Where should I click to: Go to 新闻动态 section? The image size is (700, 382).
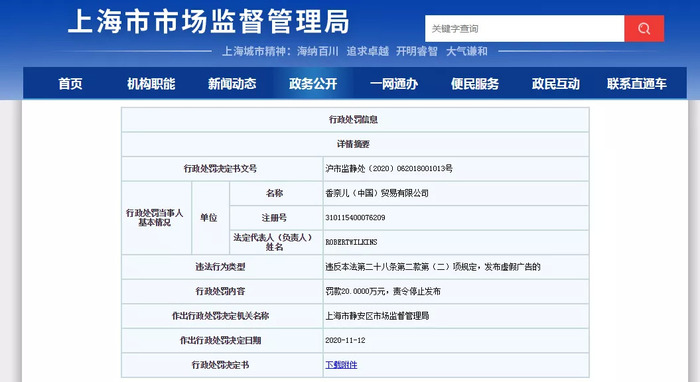click(x=232, y=83)
